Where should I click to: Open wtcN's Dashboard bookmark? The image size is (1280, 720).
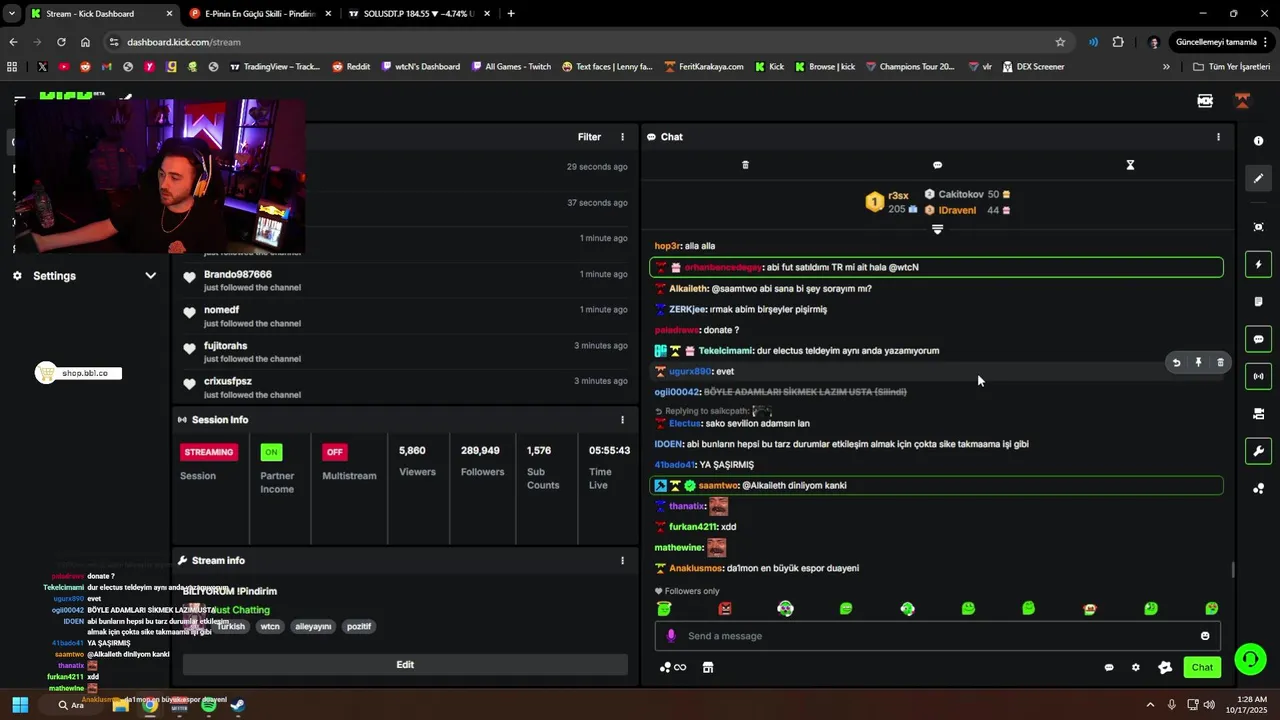pos(421,67)
